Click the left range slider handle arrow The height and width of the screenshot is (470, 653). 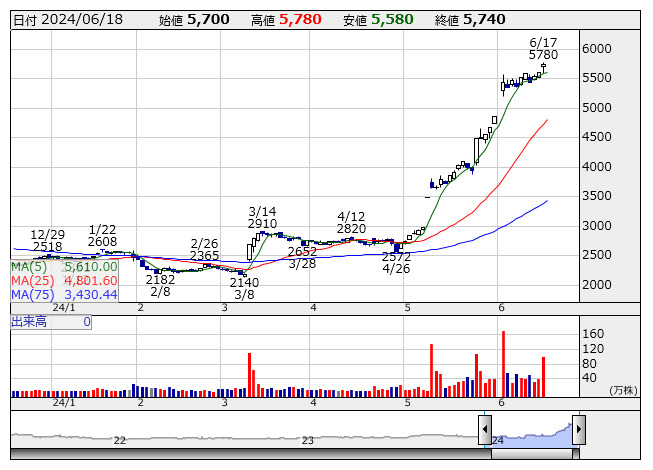[485, 429]
